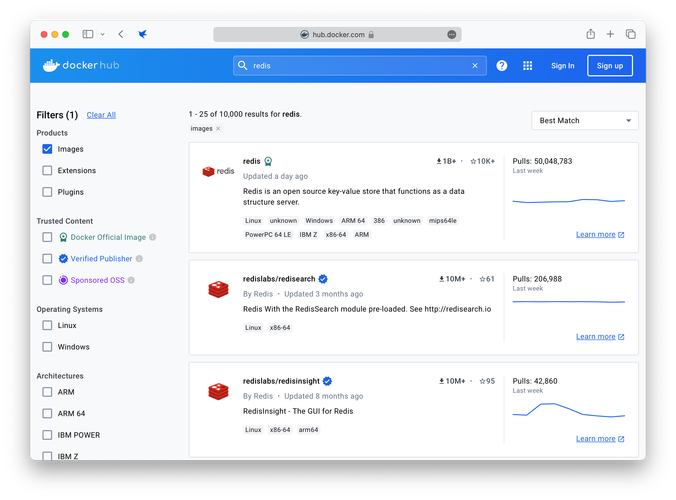This screenshot has height=500, width=676.
Task: Check the ARM 64 architecture filter
Action: 47,414
